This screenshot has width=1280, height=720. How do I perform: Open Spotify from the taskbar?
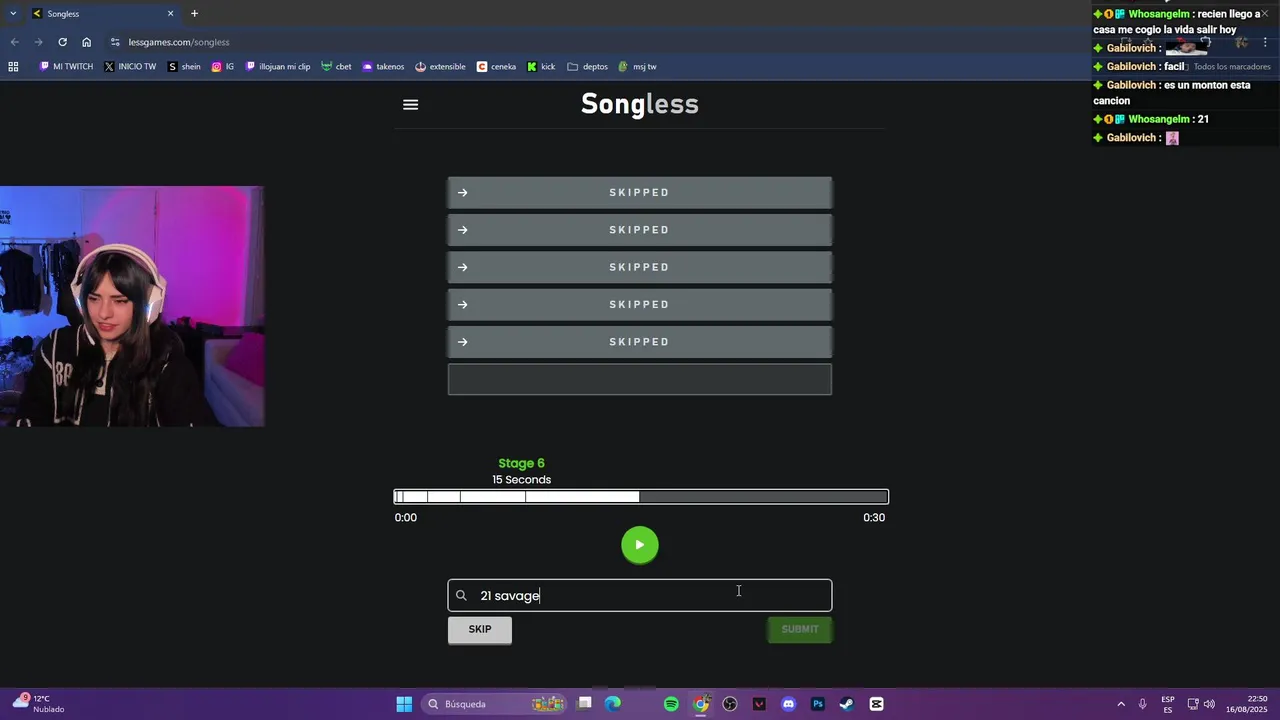[671, 704]
